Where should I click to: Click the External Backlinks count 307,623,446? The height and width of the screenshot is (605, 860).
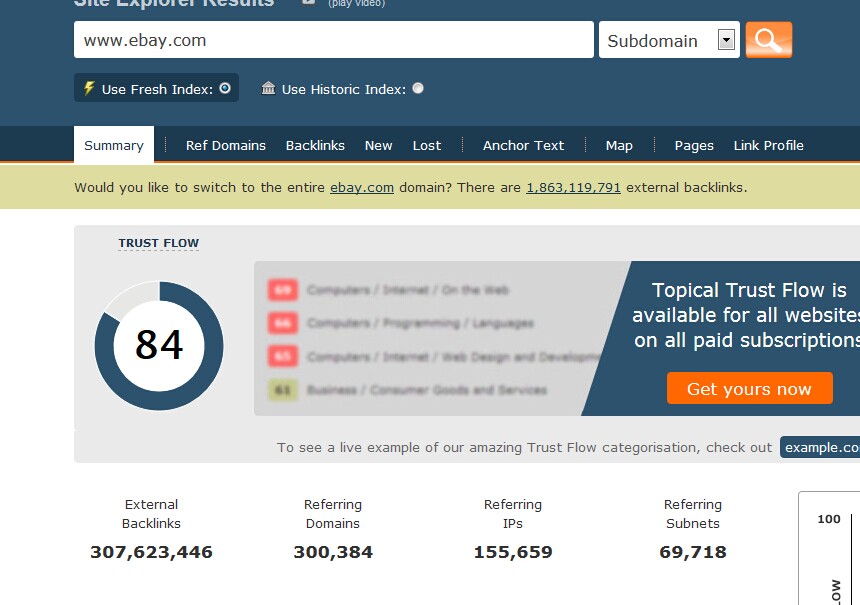coord(151,552)
